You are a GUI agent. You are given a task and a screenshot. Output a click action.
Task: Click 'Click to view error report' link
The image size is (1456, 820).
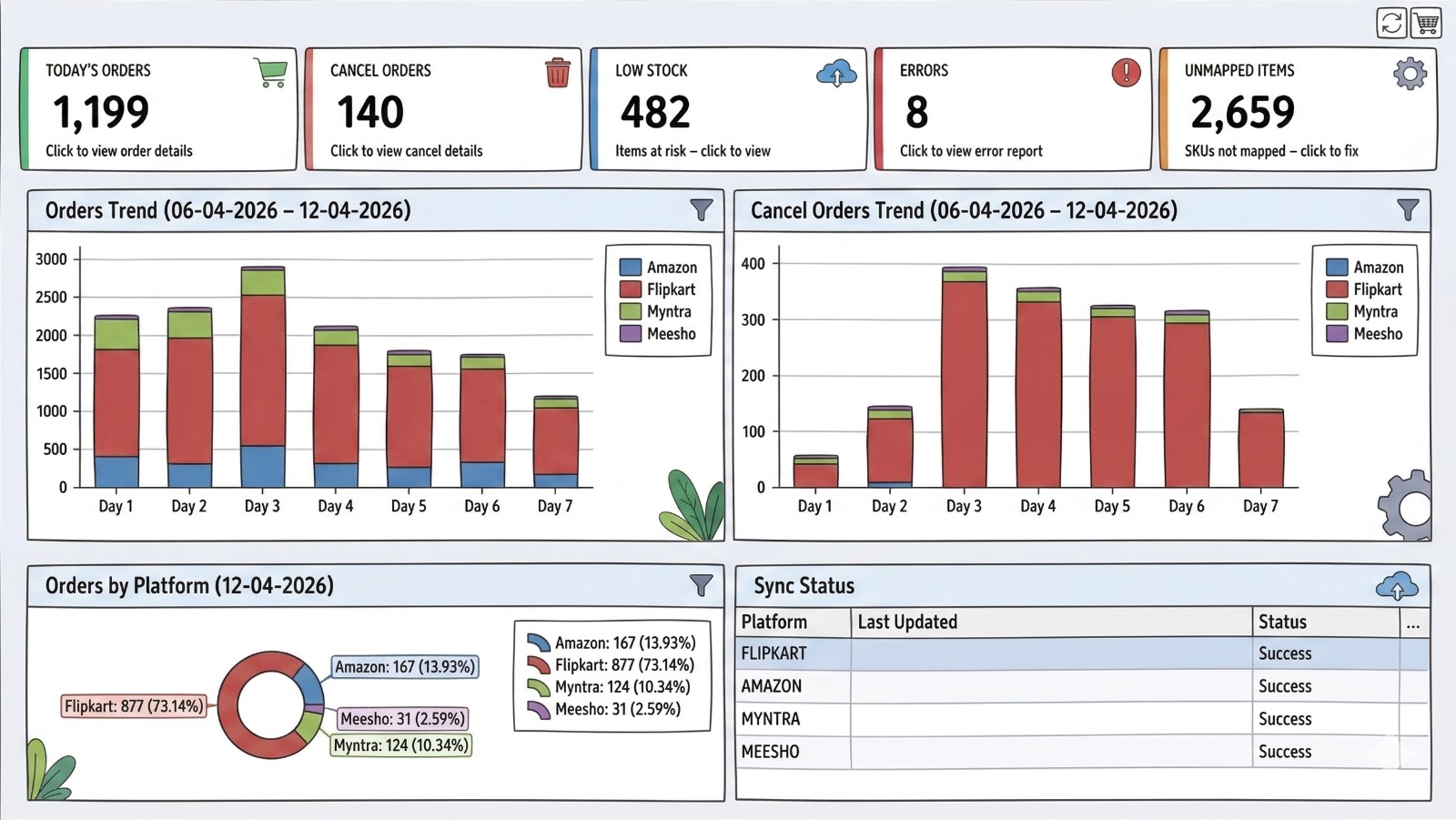point(971,151)
